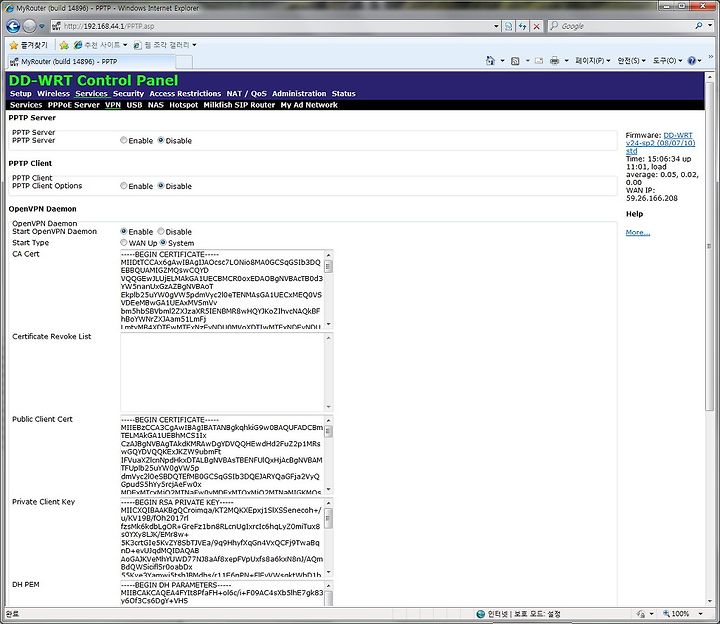Click the search magnifier icon
The width and height of the screenshot is (720, 624).
(x=699, y=26)
